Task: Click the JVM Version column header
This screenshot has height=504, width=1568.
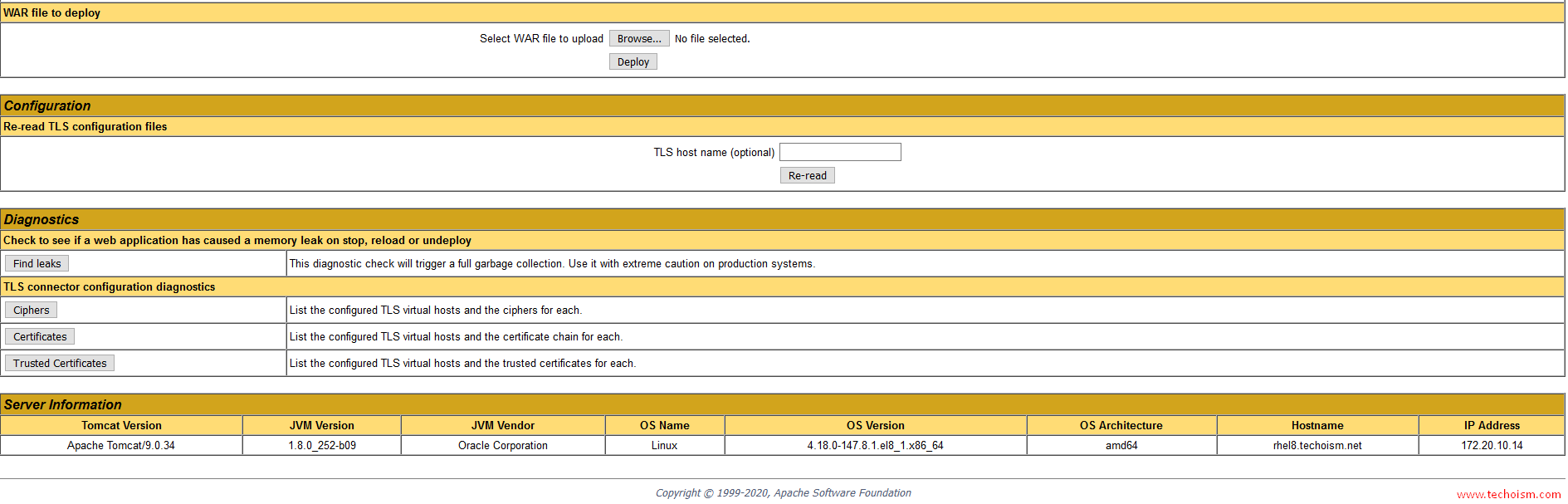Action: pyautogui.click(x=322, y=425)
